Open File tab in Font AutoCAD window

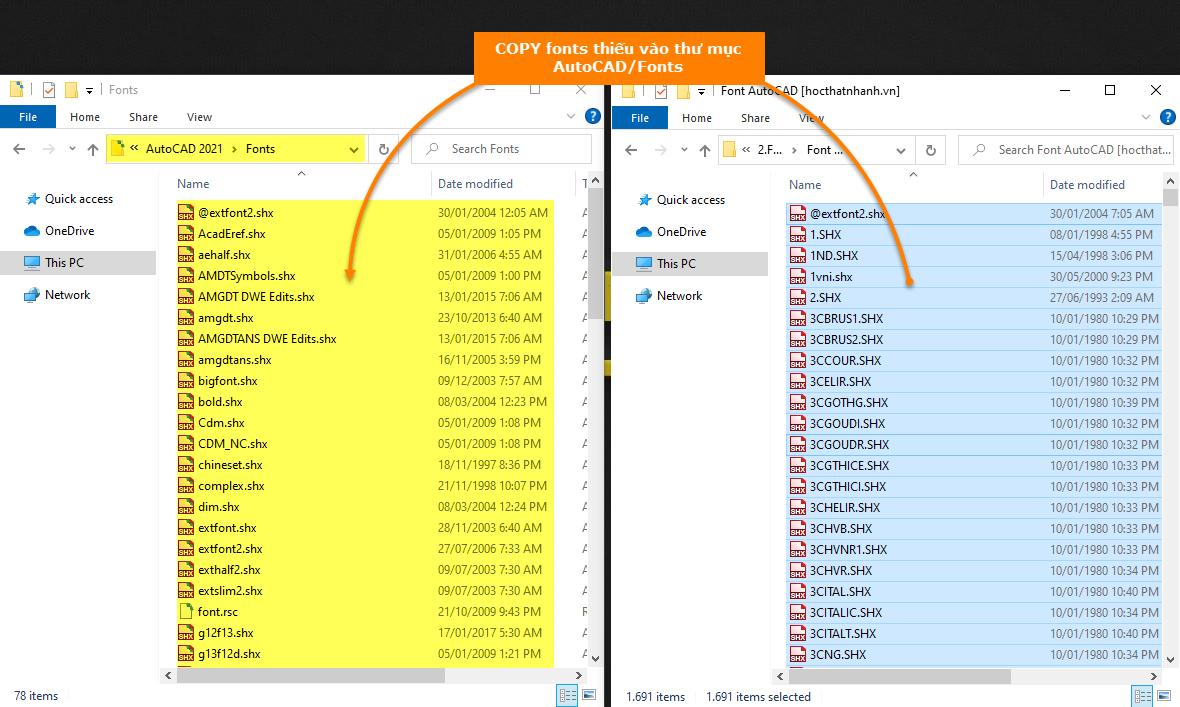[x=640, y=117]
